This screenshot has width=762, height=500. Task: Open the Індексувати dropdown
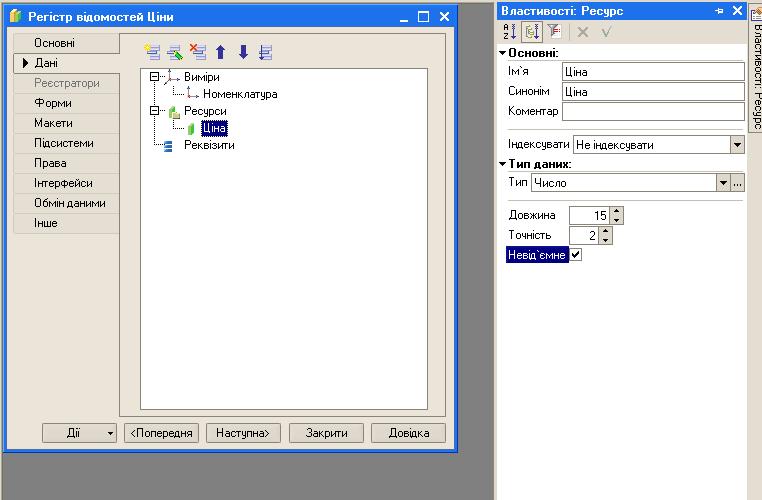coord(737,145)
